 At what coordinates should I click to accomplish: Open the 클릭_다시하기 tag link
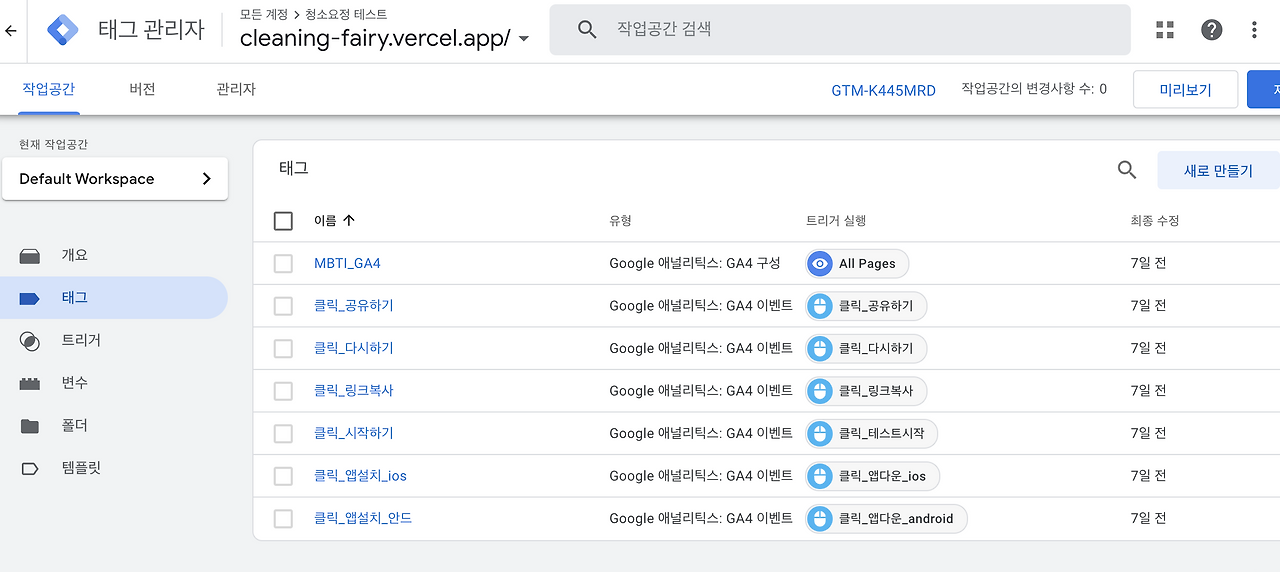coord(354,349)
